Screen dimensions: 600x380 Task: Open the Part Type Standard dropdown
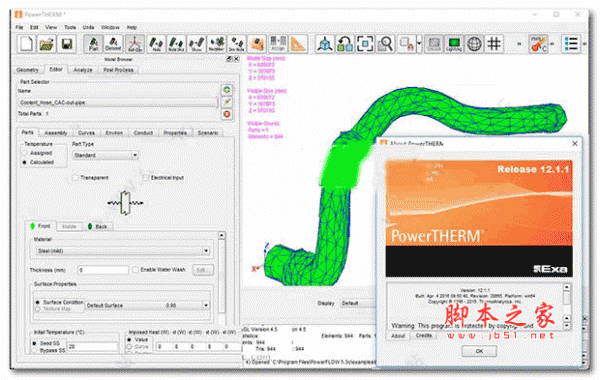(105, 155)
